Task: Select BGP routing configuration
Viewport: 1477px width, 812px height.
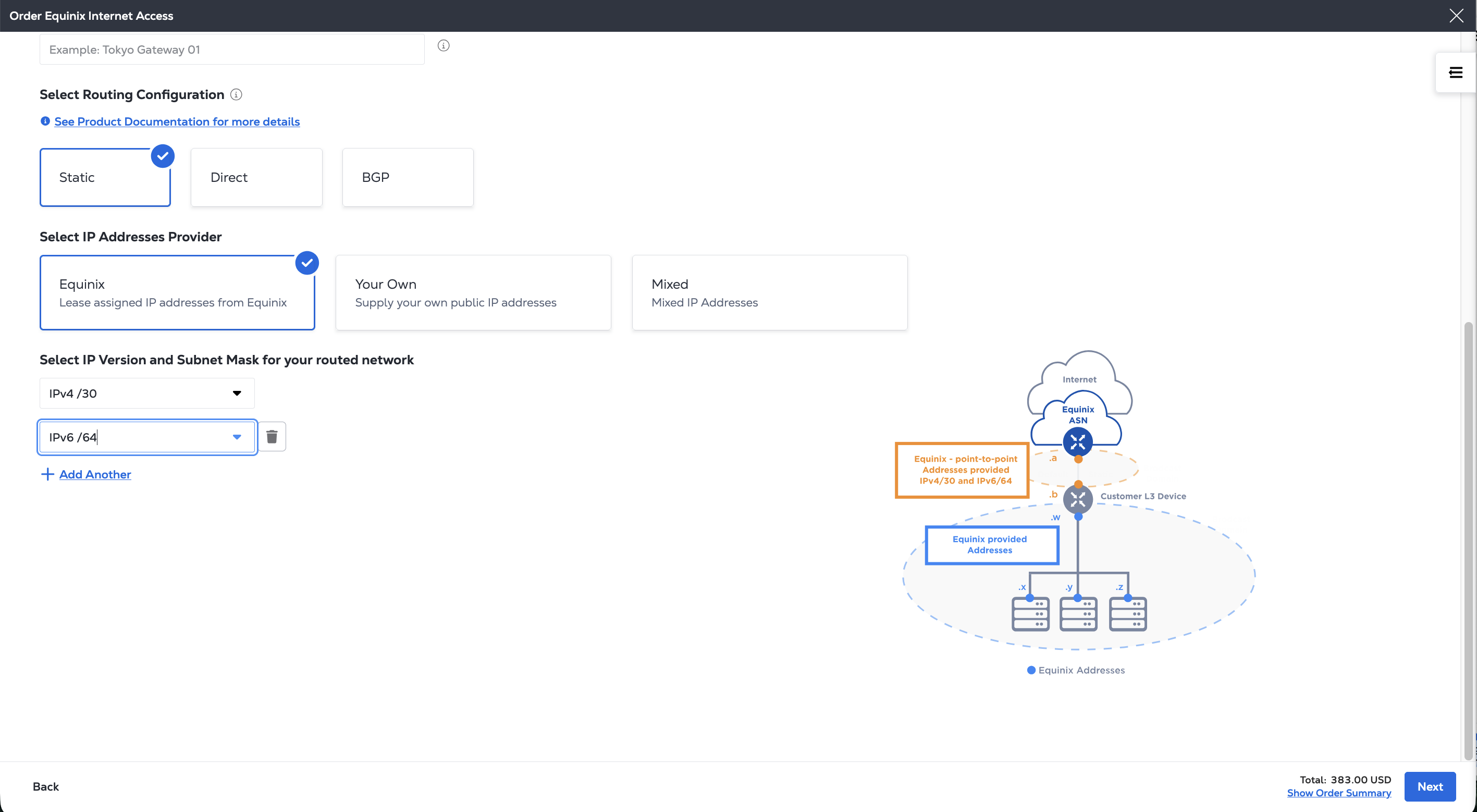Action: click(x=408, y=177)
